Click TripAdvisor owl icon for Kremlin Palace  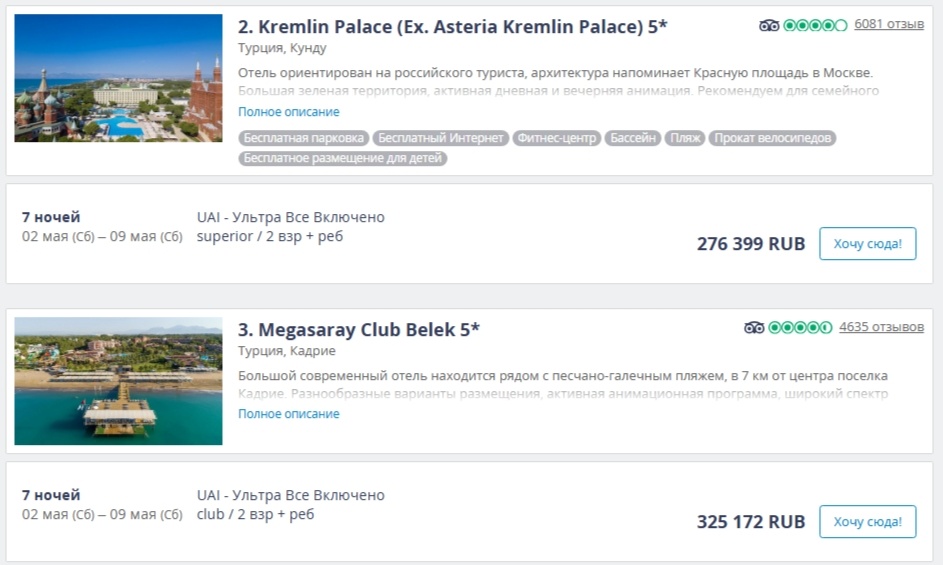pyautogui.click(x=769, y=25)
